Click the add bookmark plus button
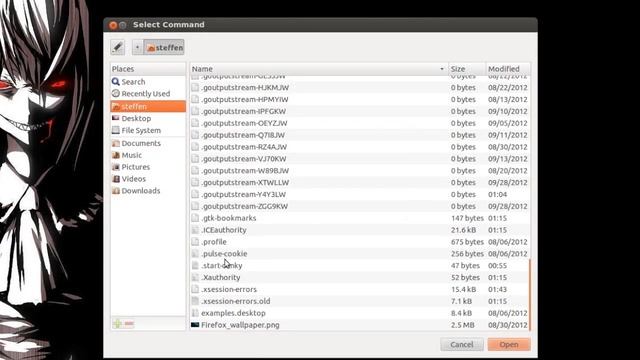 (x=118, y=324)
